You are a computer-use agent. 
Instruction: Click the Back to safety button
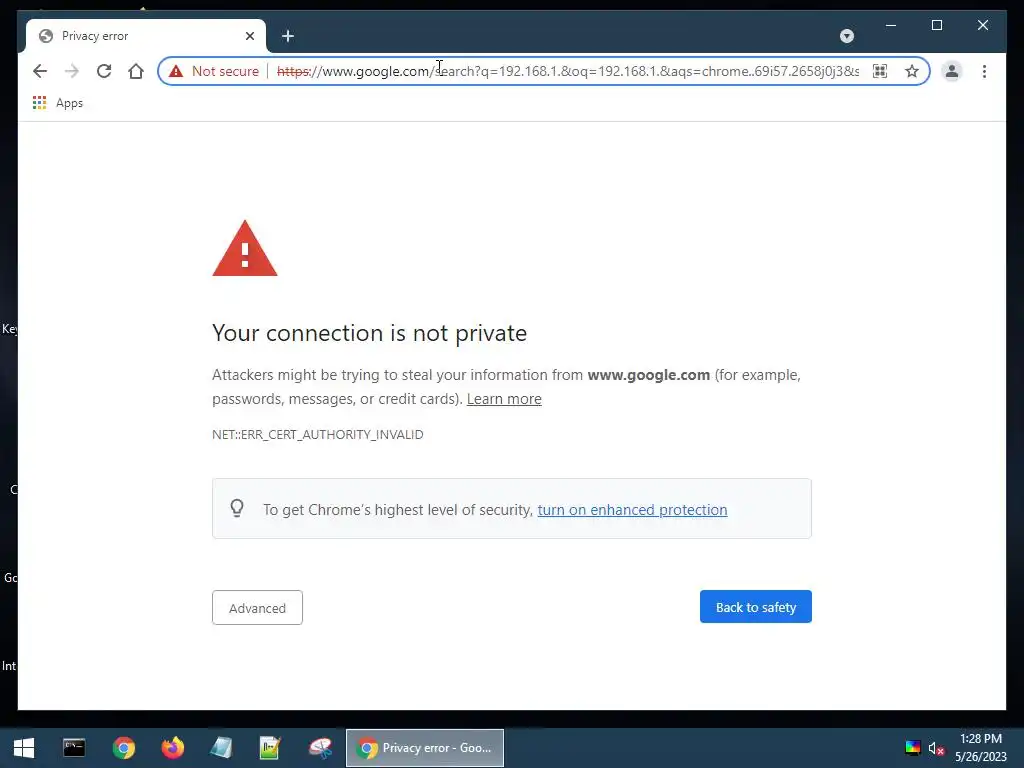tap(756, 607)
